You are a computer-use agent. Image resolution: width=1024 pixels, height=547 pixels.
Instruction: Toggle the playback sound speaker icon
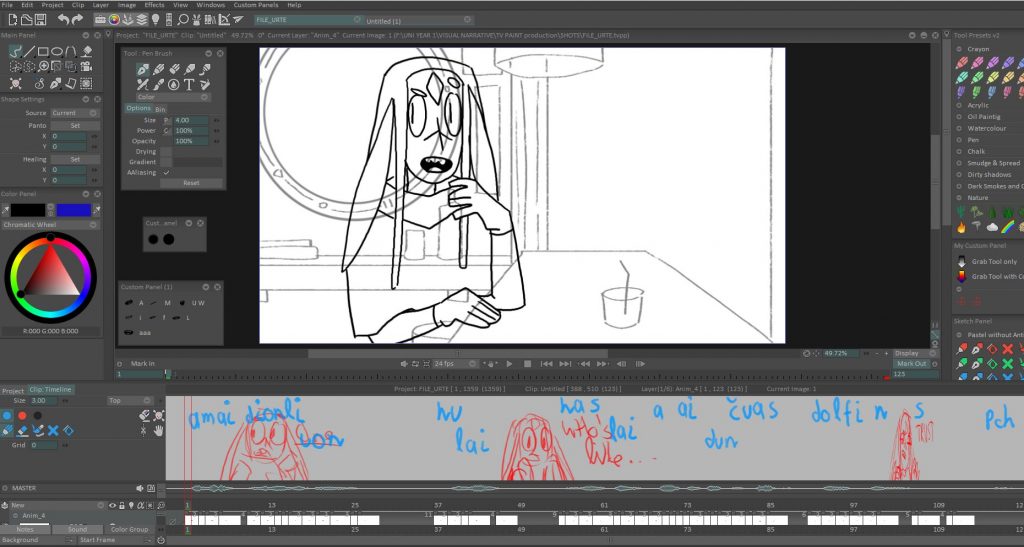404,364
